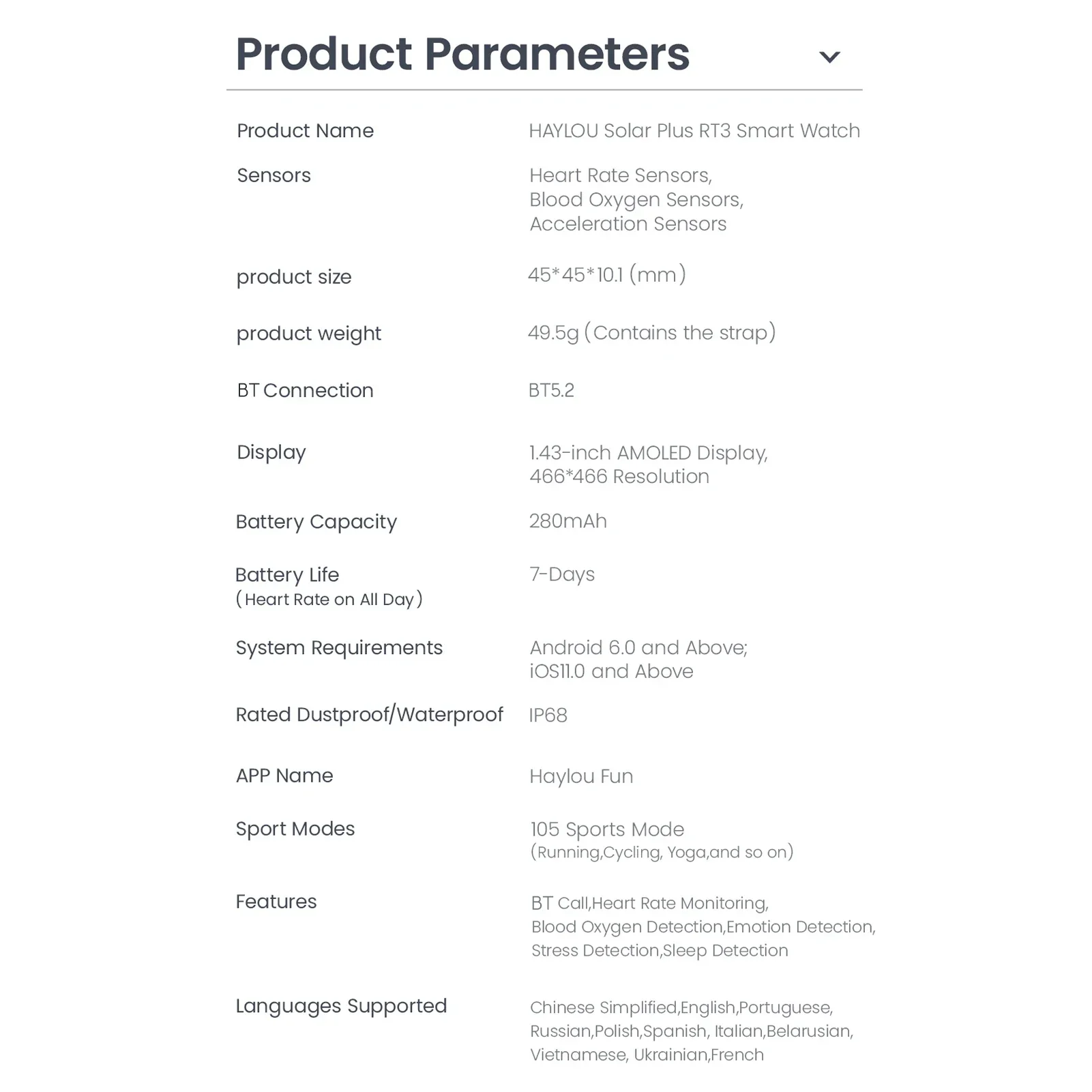Click the 280mAh battery capacity value
Screen dimensions: 1092x1092
click(x=567, y=521)
